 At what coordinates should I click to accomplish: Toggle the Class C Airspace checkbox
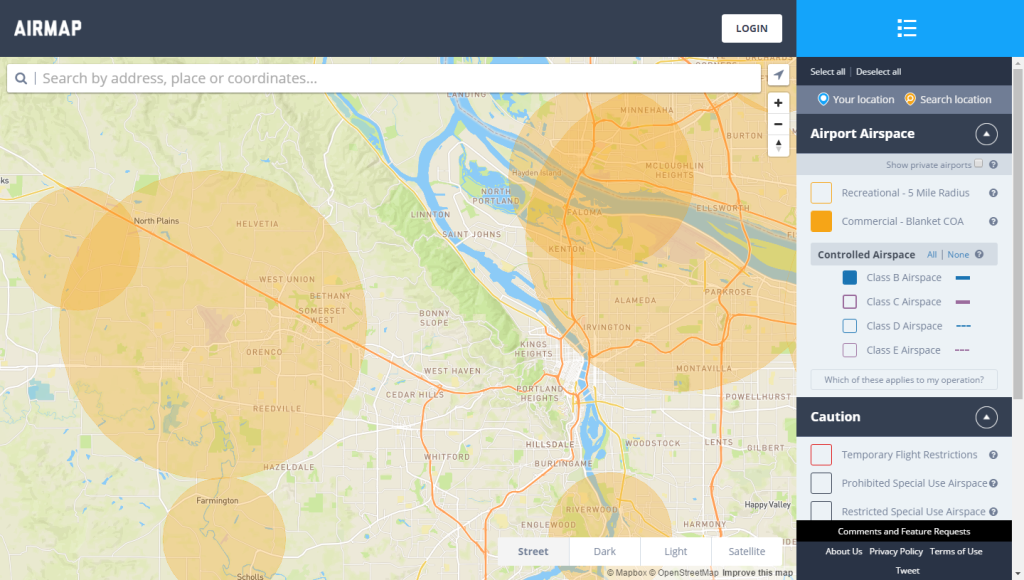[849, 302]
